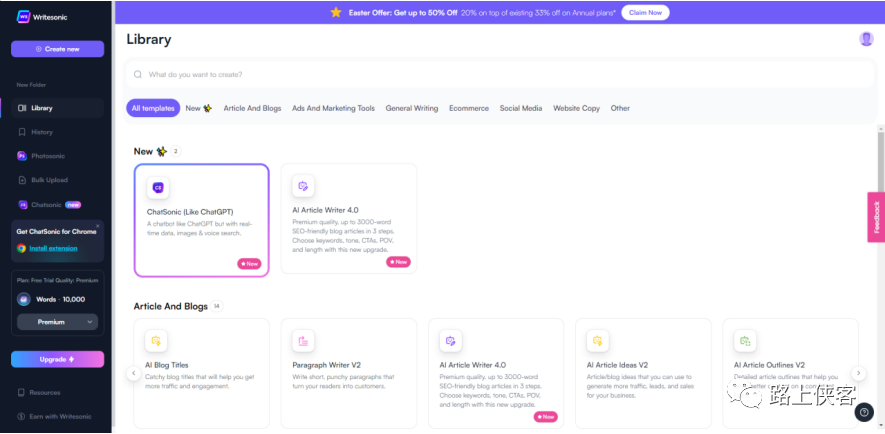Open the Paragraph Writer V2 card title
The width and height of the screenshot is (885, 434).
(x=326, y=365)
